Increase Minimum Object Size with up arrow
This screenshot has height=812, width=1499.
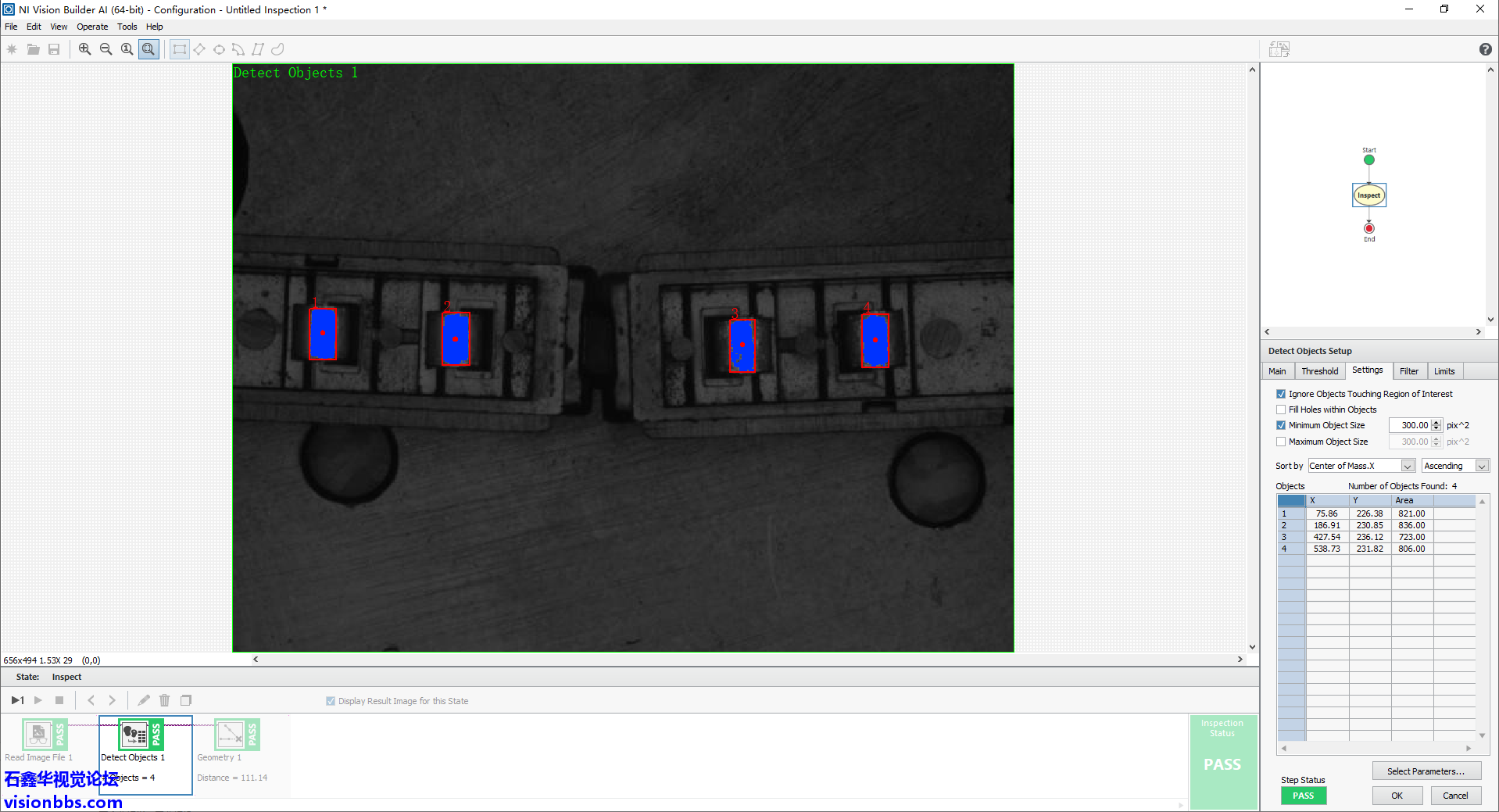1436,422
